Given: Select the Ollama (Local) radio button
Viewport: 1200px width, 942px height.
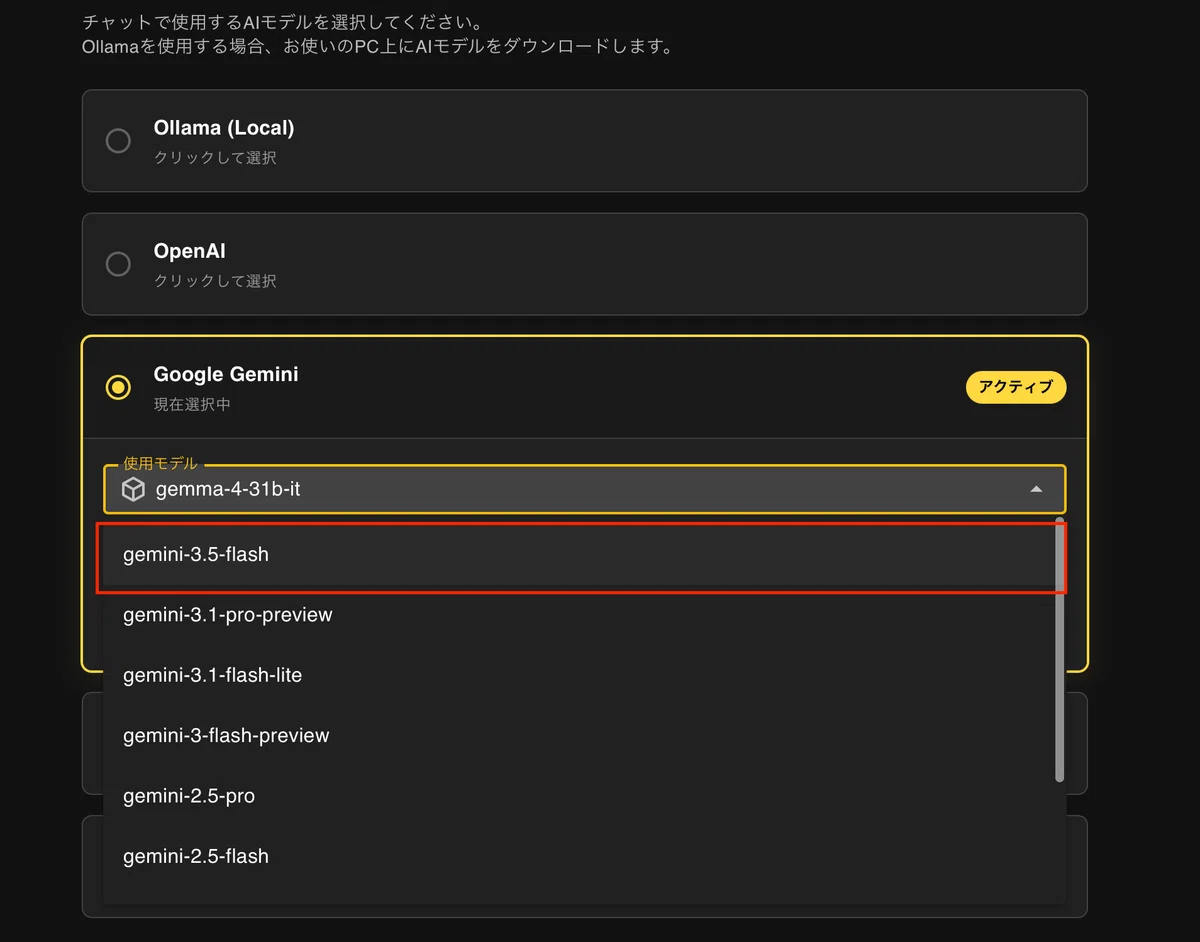Looking at the screenshot, I should 118,141.
